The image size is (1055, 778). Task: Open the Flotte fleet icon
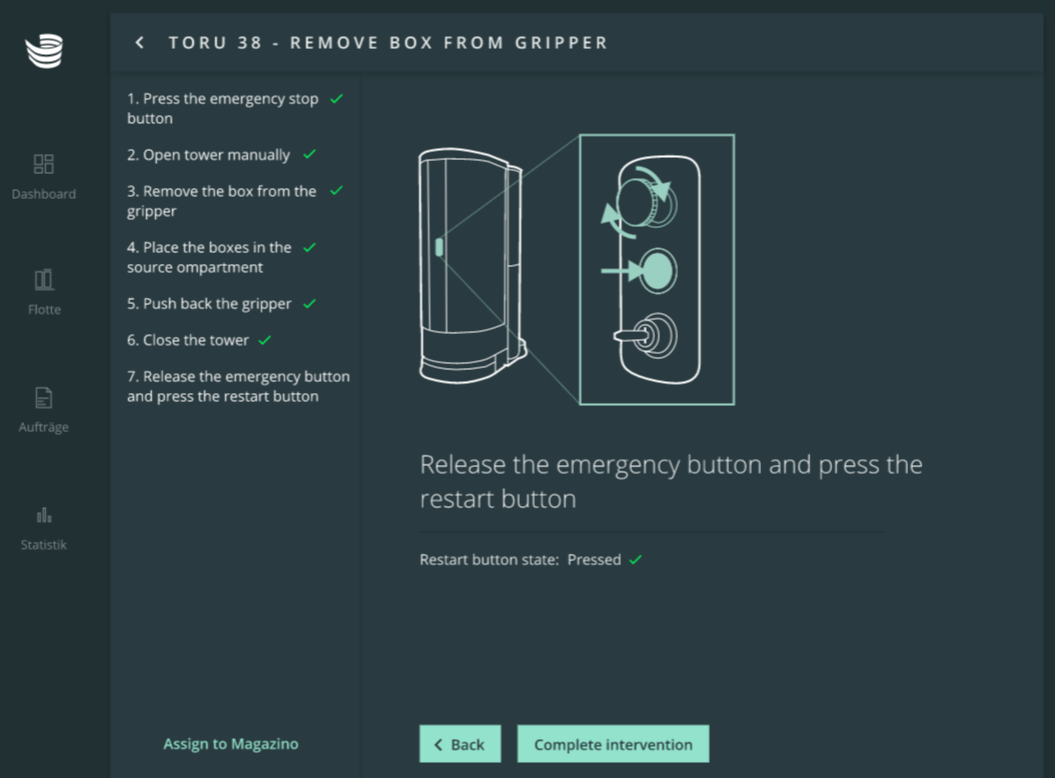point(44,279)
